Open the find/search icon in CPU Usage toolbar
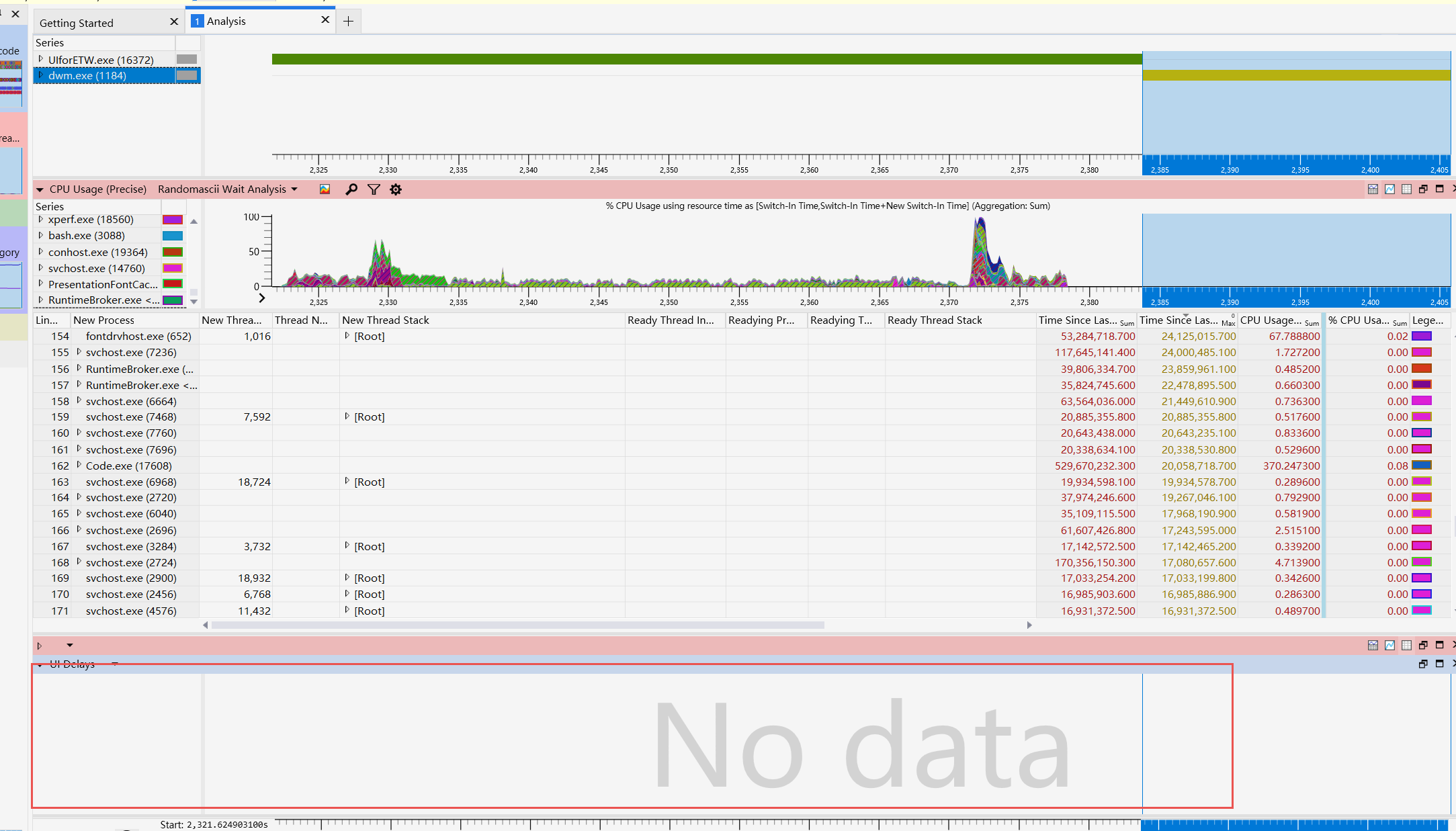The image size is (1456, 831). 351,189
